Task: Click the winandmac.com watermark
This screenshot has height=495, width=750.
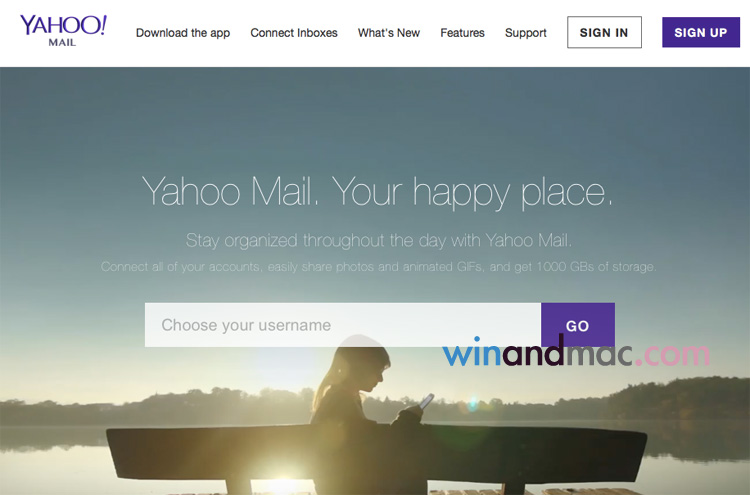Action: (x=576, y=352)
